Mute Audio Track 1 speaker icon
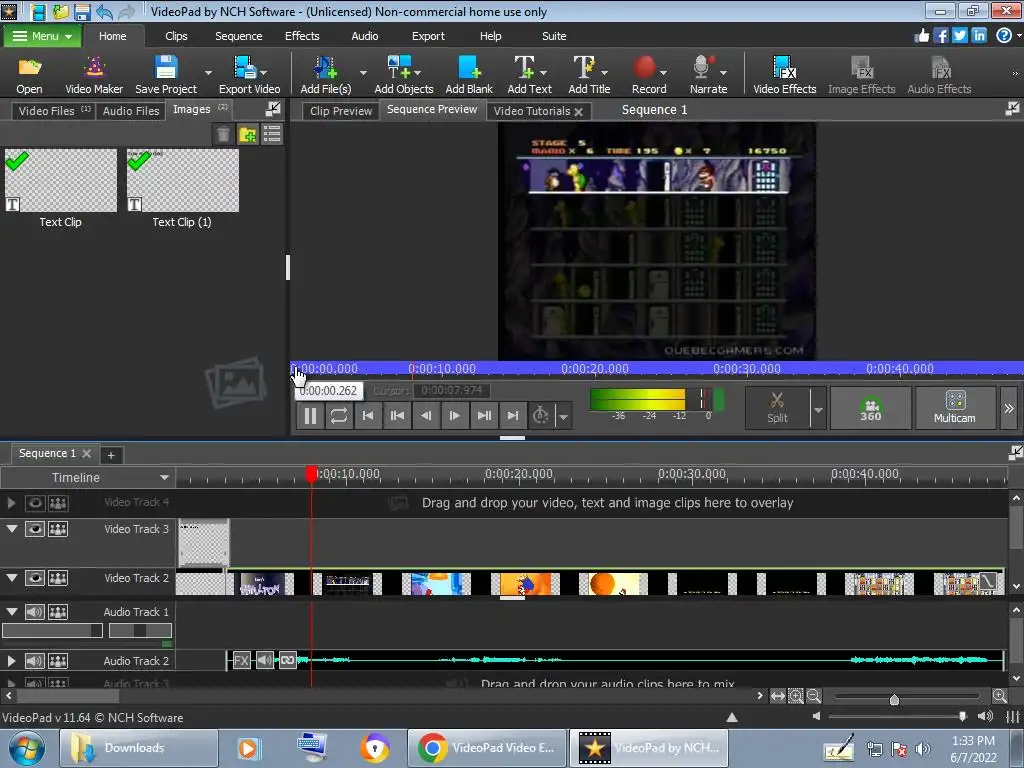1024x768 pixels. (x=35, y=612)
